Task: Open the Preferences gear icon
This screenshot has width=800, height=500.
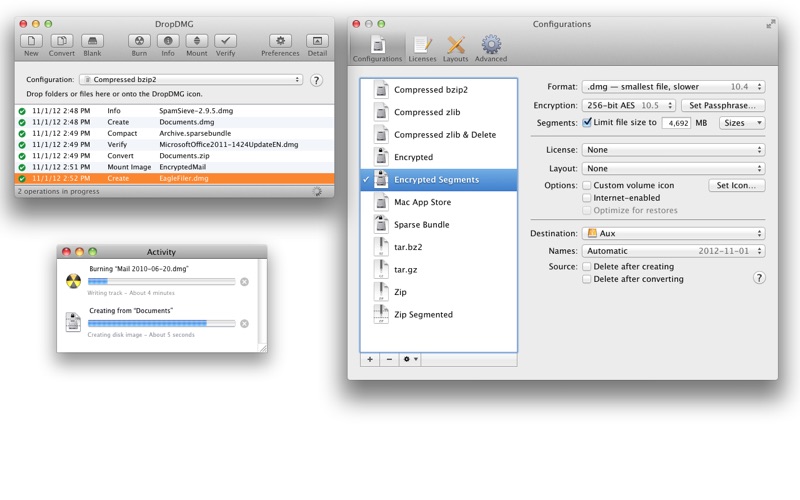Action: 280,42
